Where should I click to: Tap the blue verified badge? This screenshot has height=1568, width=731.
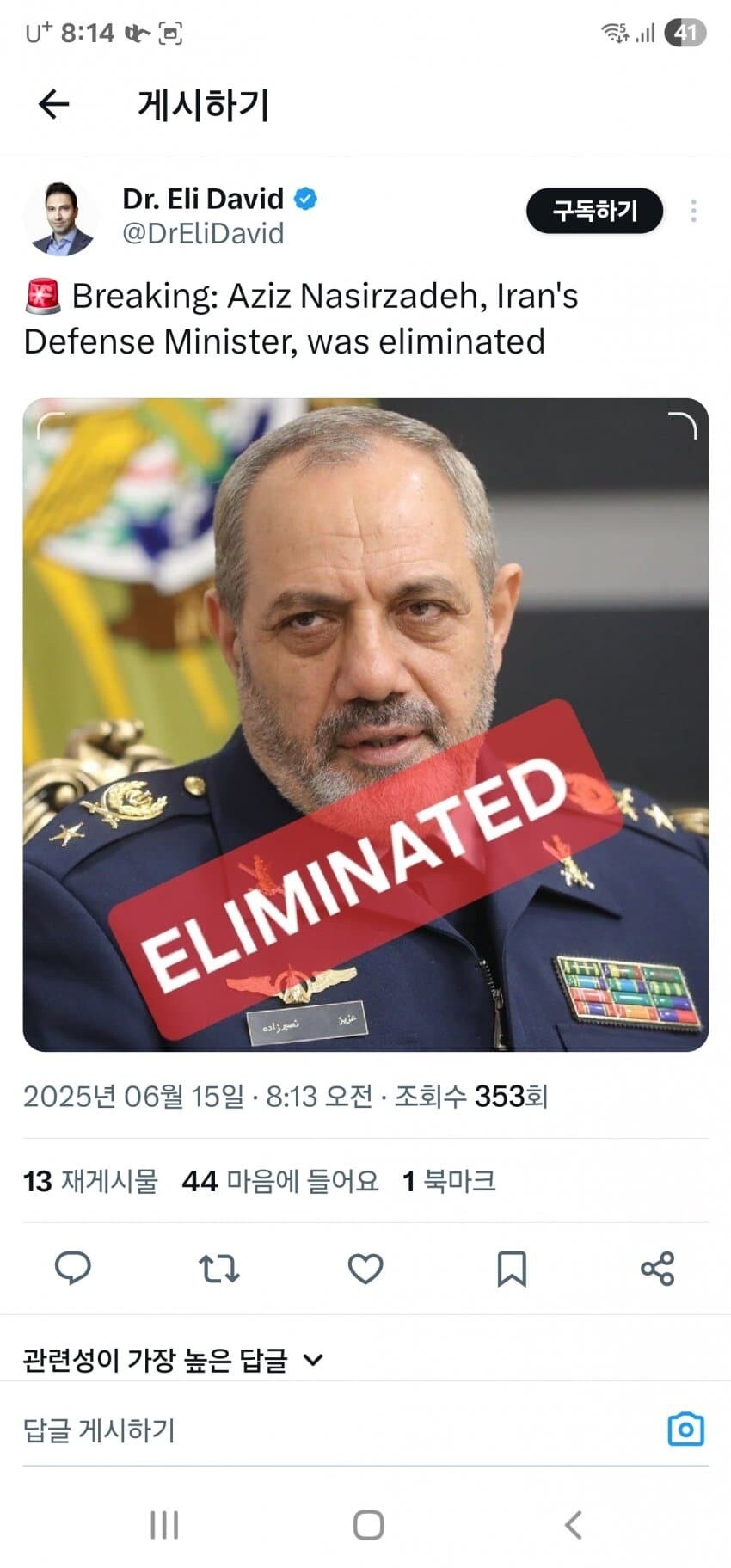click(306, 200)
